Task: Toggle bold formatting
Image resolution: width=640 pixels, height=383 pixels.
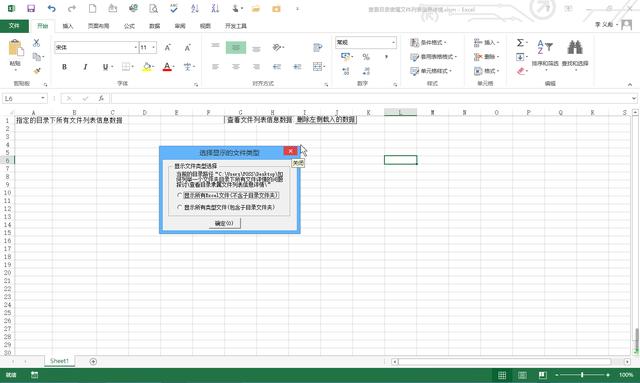Action: click(64, 67)
